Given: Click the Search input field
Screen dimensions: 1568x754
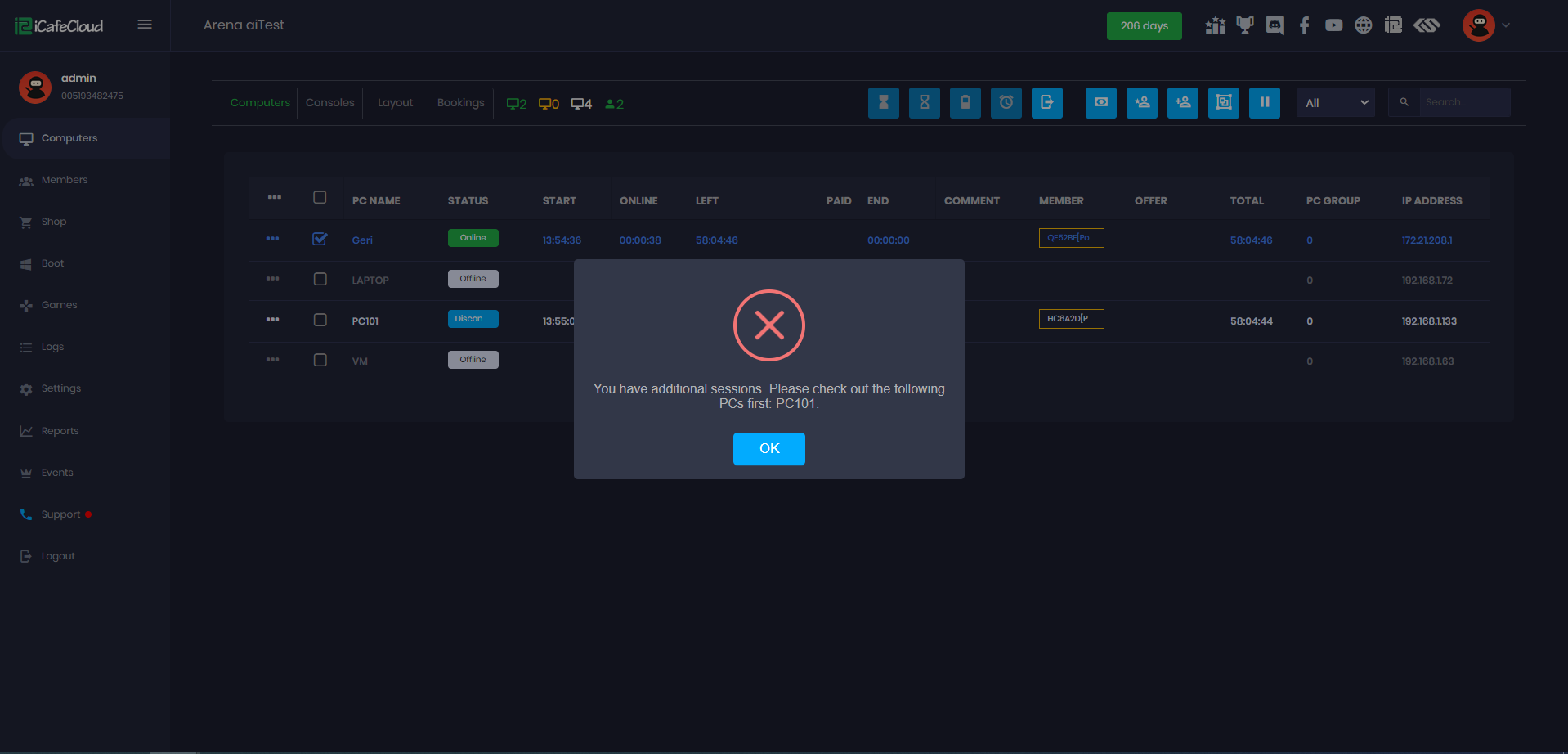Looking at the screenshot, I should (1463, 103).
